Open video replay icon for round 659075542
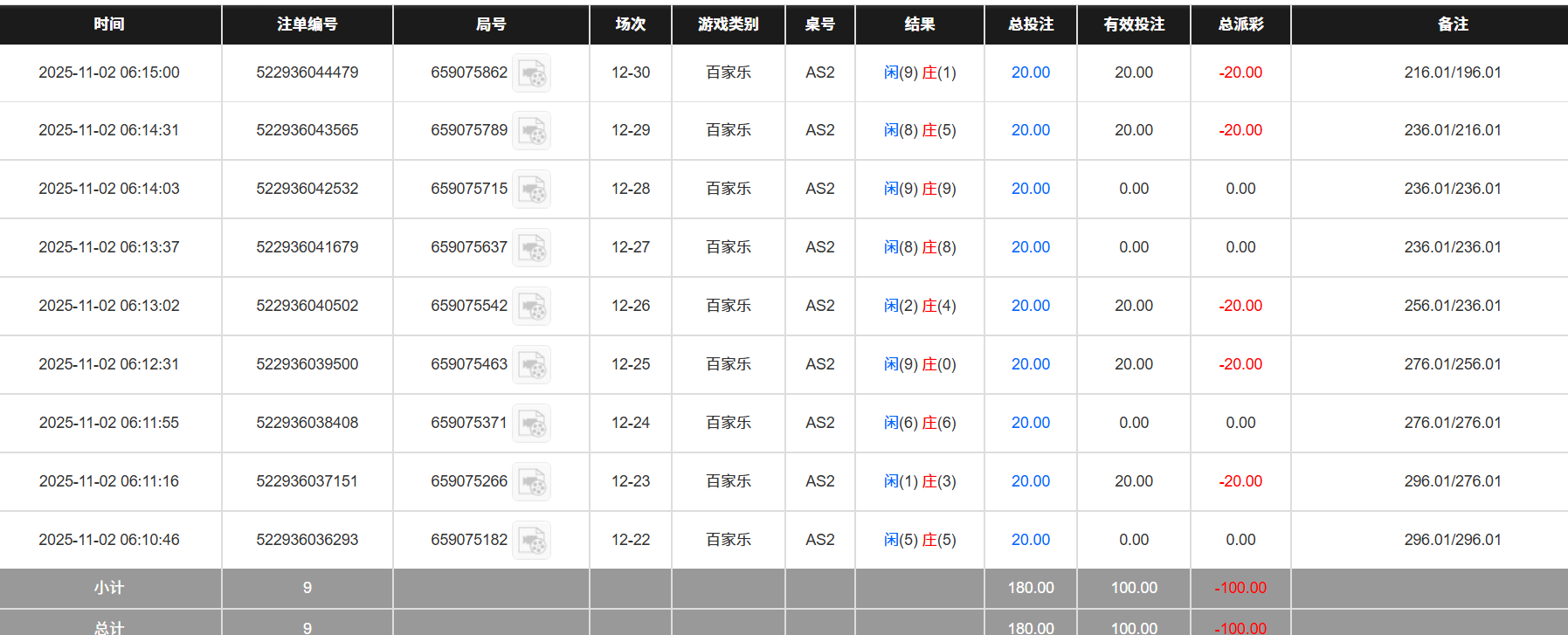The width and height of the screenshot is (1568, 635). tap(531, 307)
